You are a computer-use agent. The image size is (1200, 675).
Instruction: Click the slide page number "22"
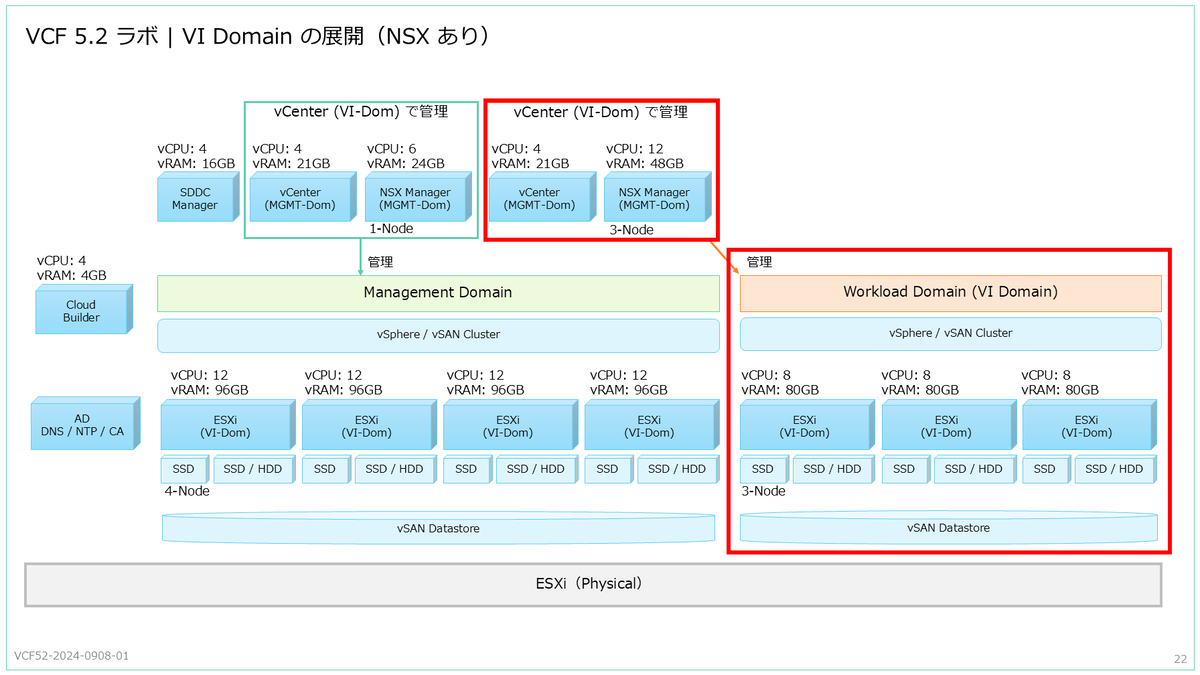coord(1179,659)
